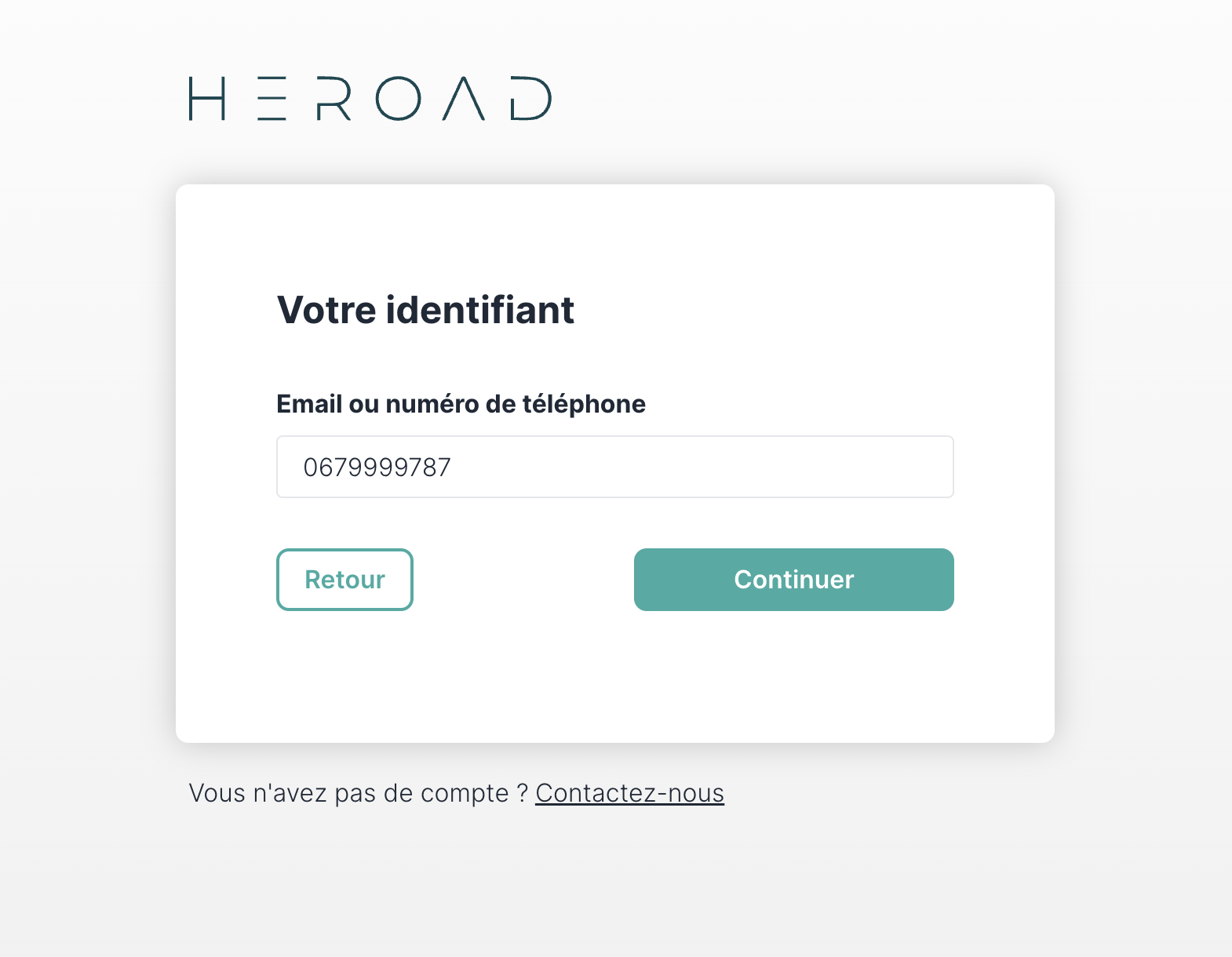Click the letter H in the logo
The height and width of the screenshot is (957, 1232).
[207, 98]
